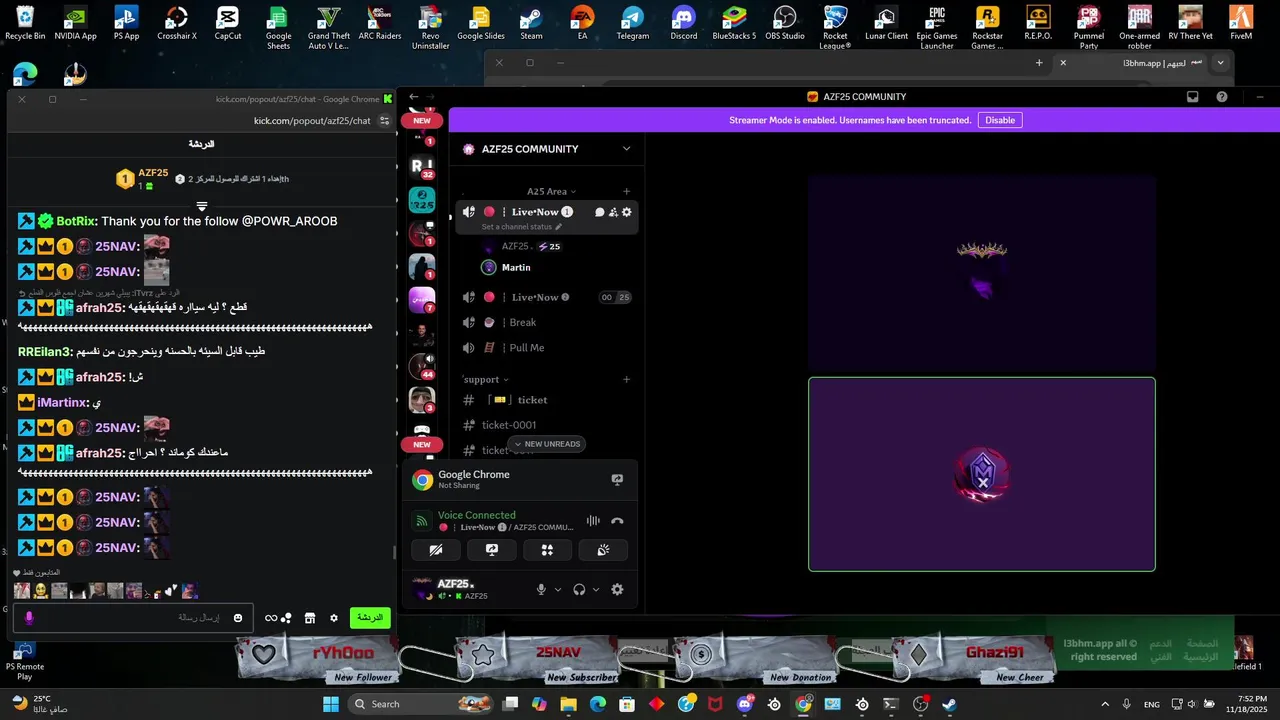Open the ticket-0001 channel
Image resolution: width=1280 pixels, height=720 pixels.
[546, 425]
